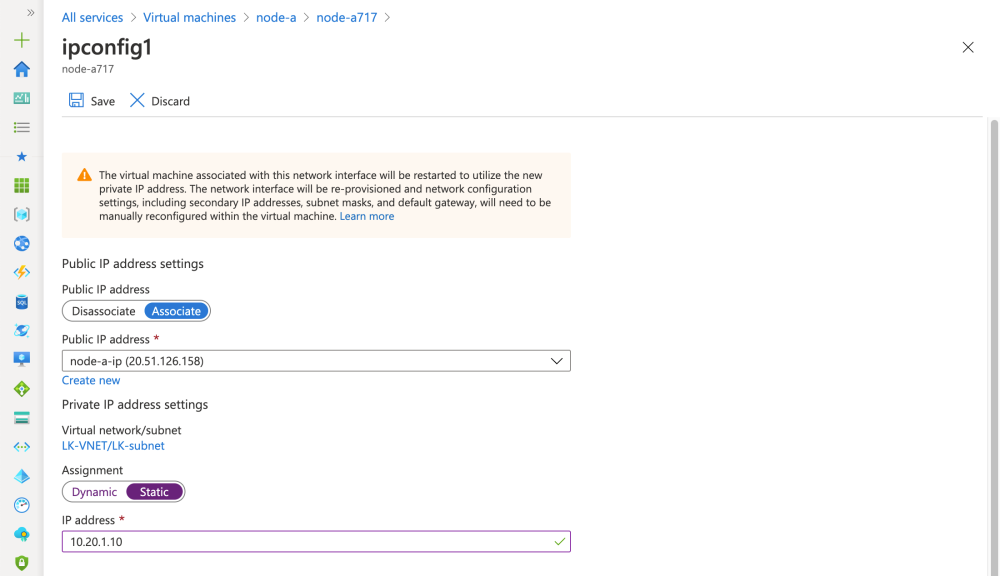Image resolution: width=1000 pixels, height=576 pixels.
Task: Set assignment to Dynamic
Action: [94, 492]
